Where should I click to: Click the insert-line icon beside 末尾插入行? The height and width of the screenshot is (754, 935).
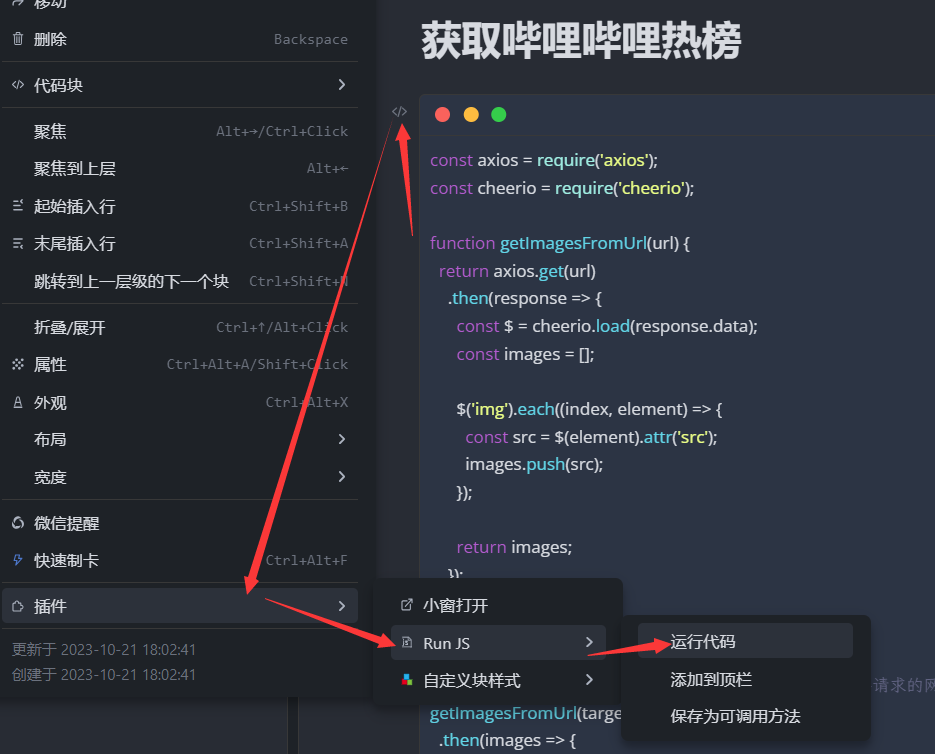(18, 243)
